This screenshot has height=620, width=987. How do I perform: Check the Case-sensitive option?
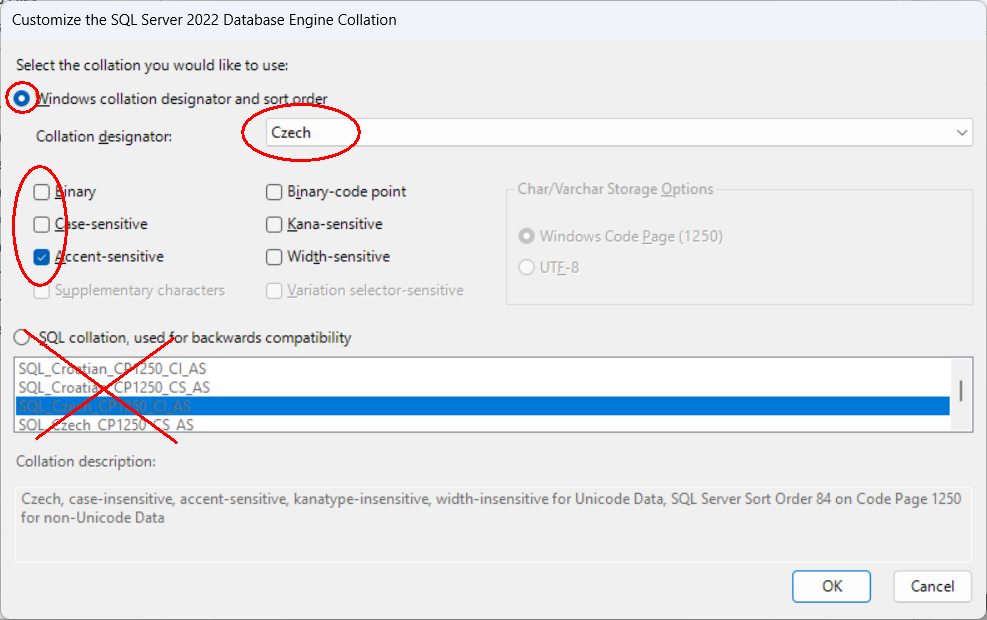coord(42,224)
